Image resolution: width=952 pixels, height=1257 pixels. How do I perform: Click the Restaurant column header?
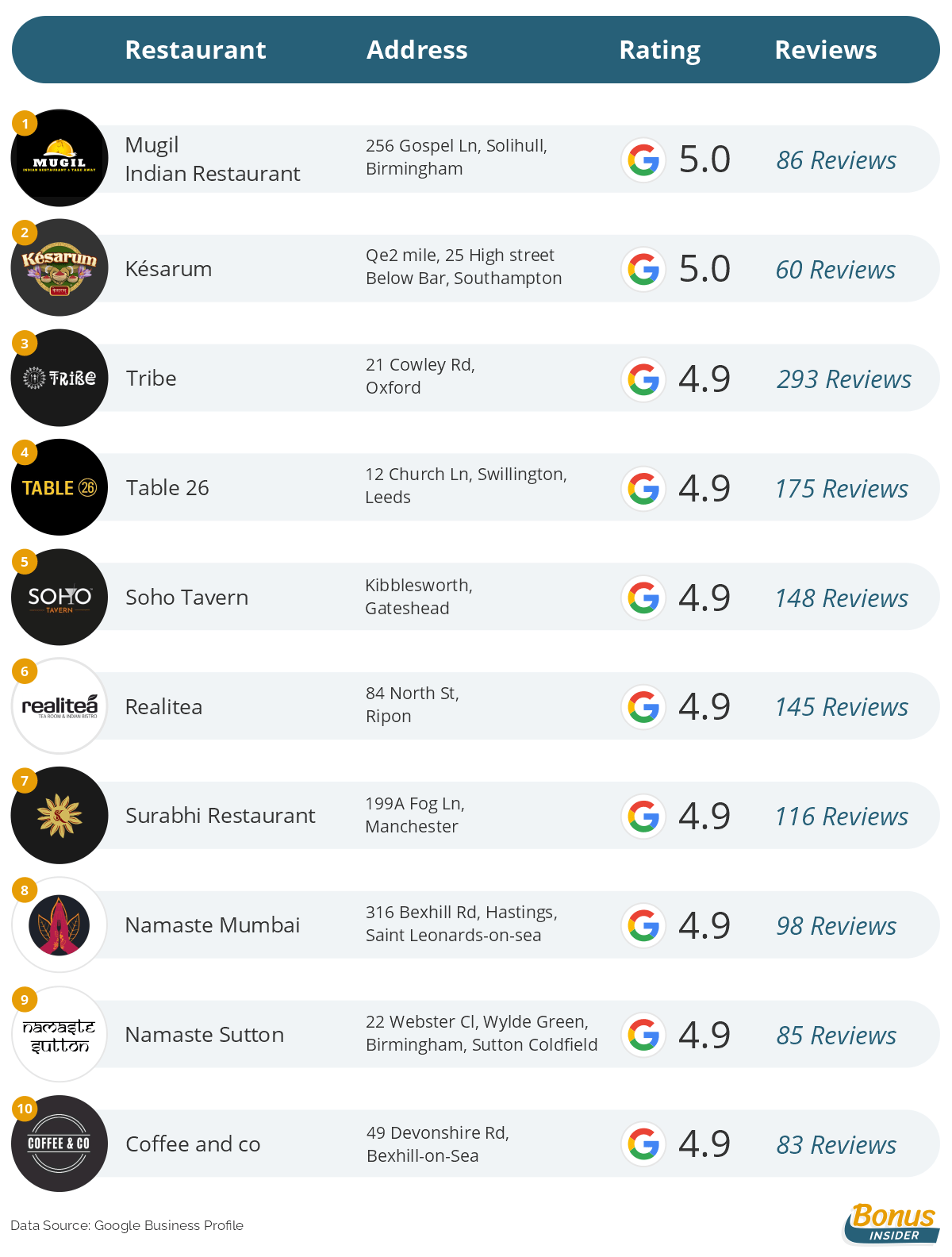(196, 50)
